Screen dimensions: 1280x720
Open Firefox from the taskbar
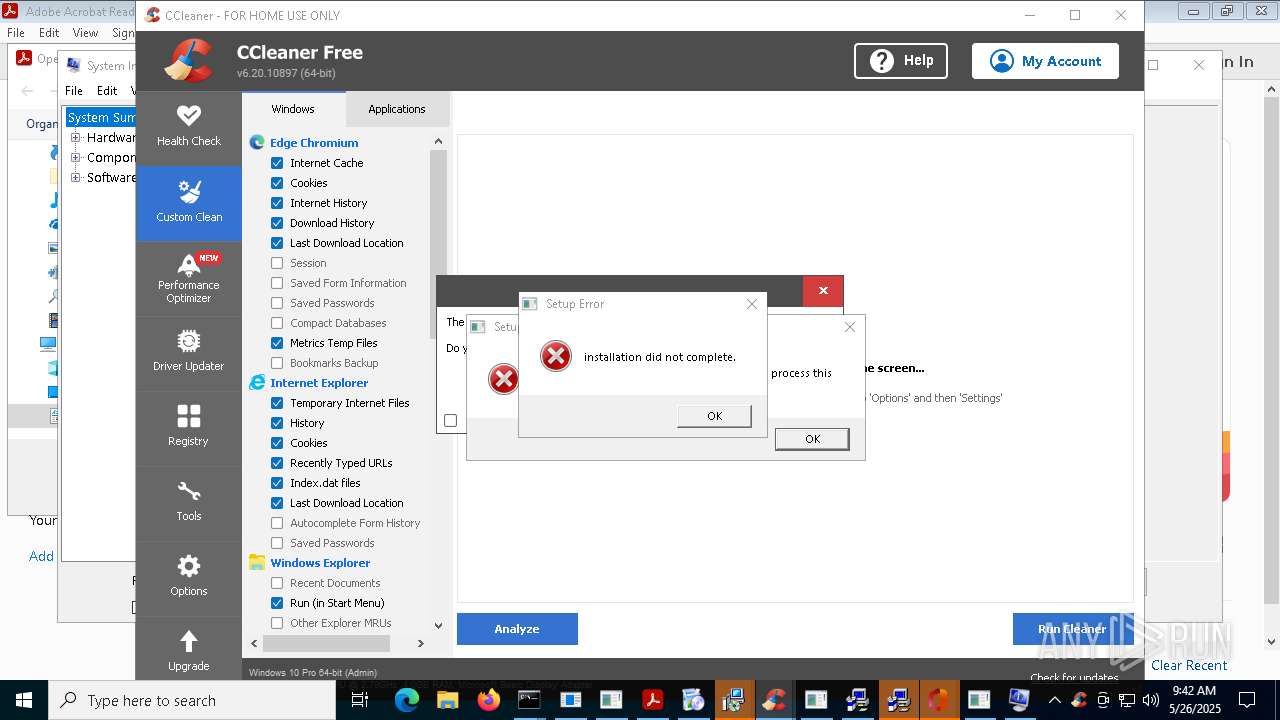coord(488,700)
